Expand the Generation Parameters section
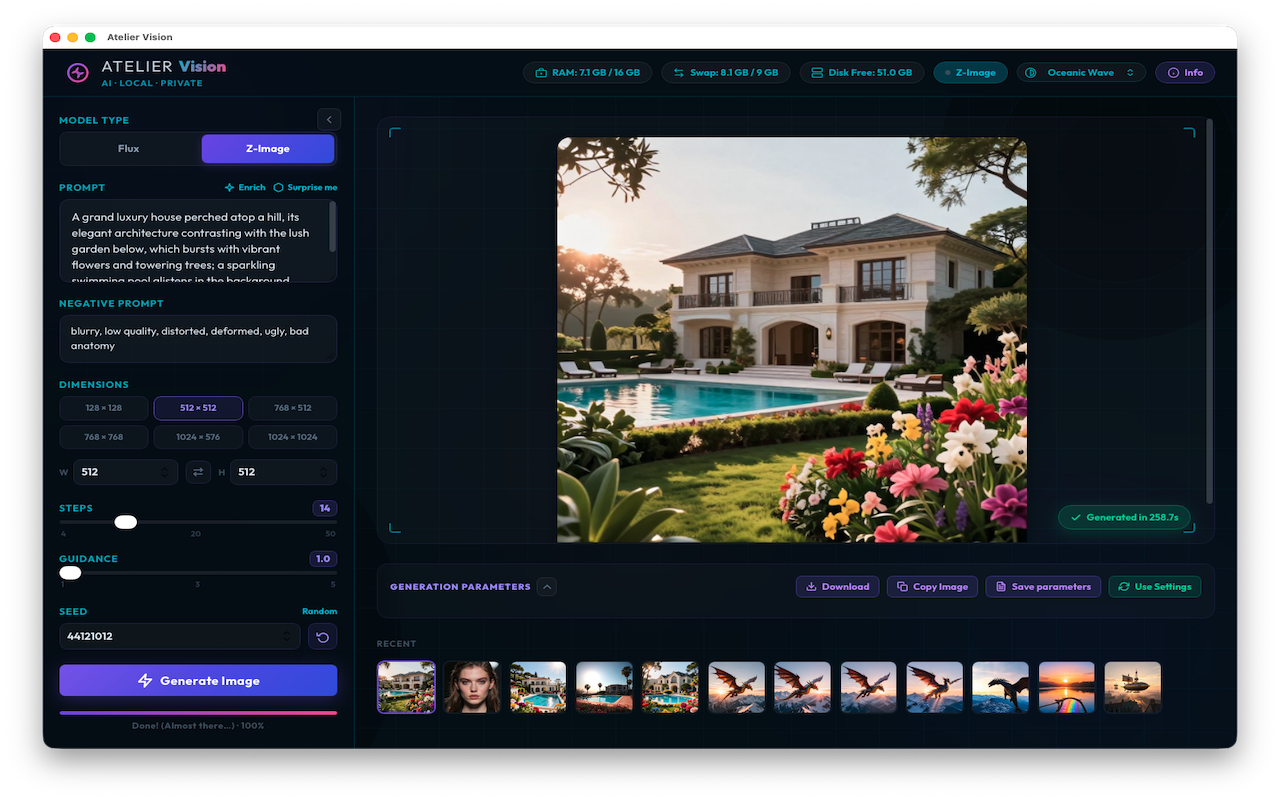Screen dimensions: 1280x800 547,587
